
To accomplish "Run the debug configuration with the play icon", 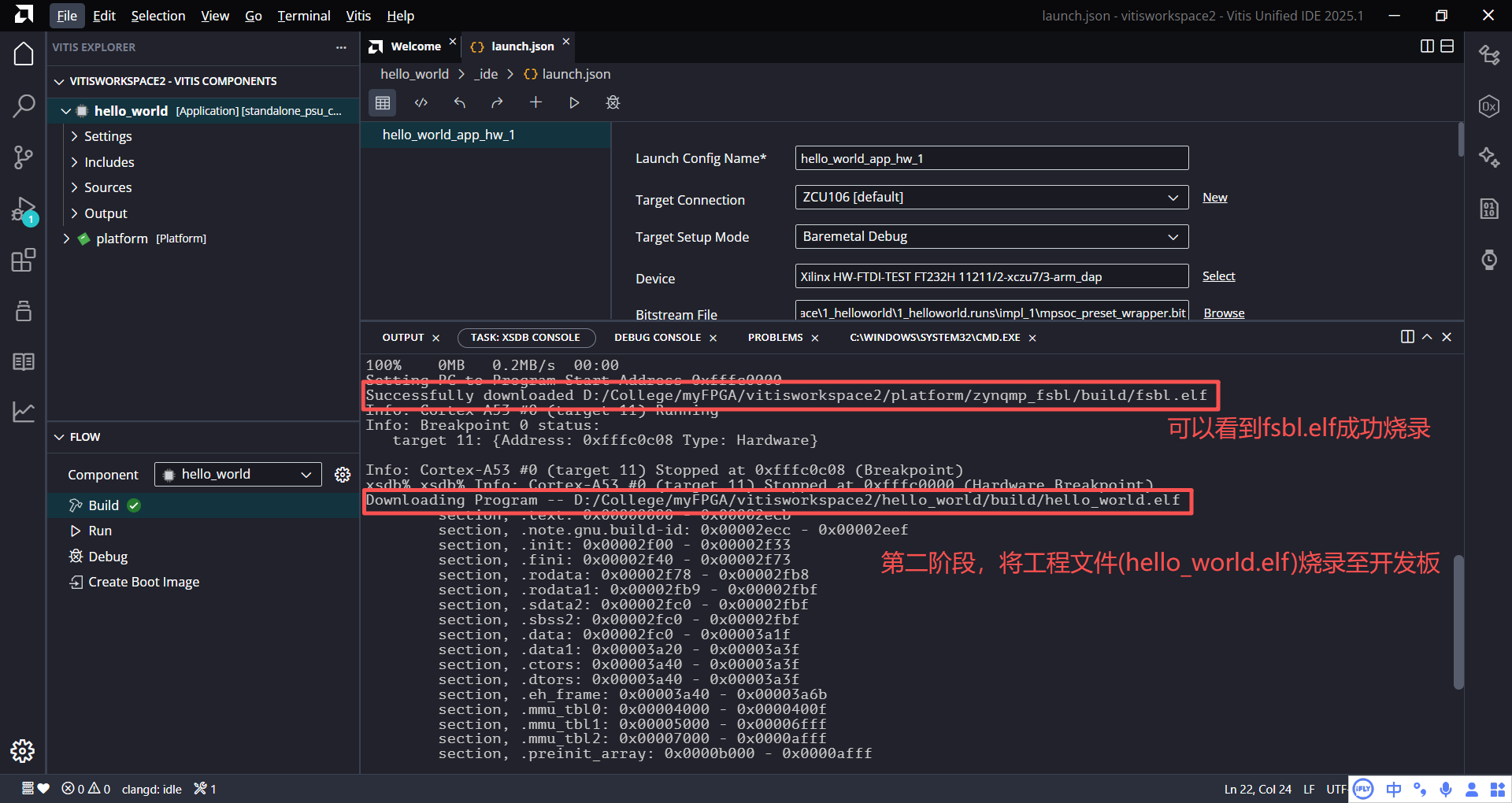I will 574,102.
